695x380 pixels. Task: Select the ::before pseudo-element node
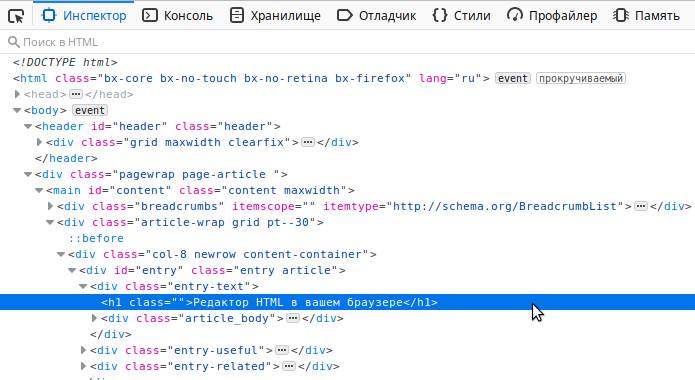[x=96, y=238]
